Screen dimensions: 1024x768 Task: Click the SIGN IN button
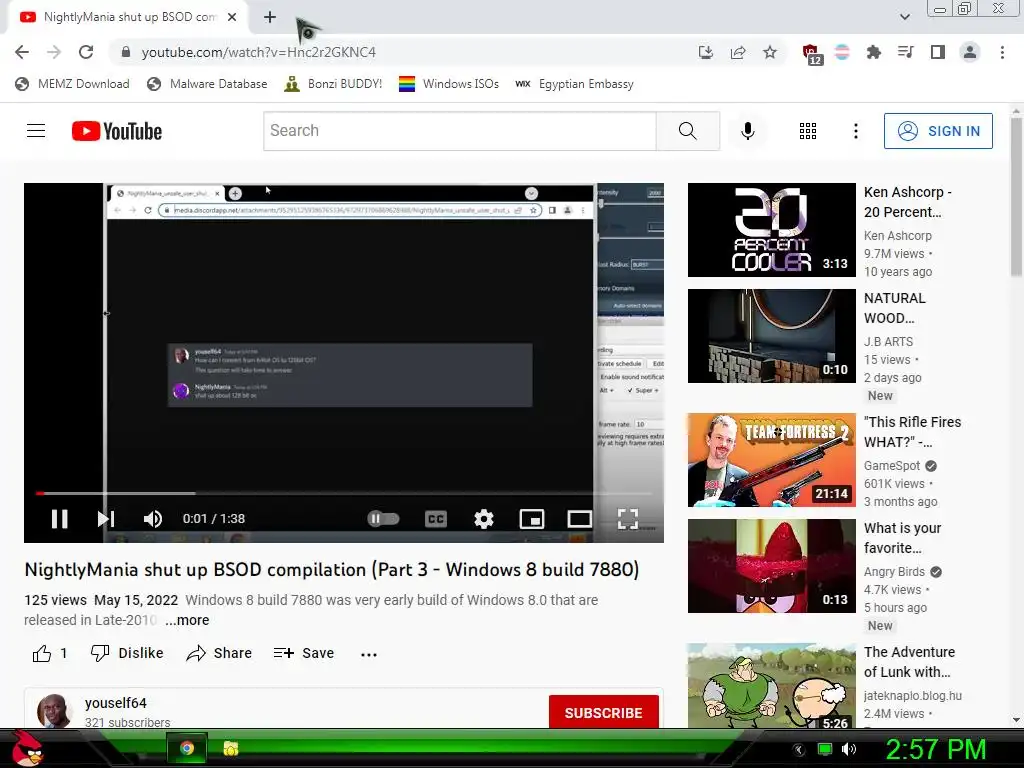pos(938,131)
